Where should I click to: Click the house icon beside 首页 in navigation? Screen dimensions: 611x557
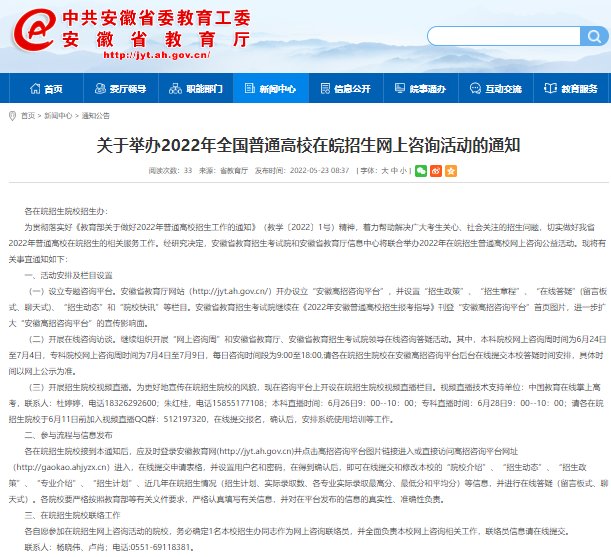33,89
